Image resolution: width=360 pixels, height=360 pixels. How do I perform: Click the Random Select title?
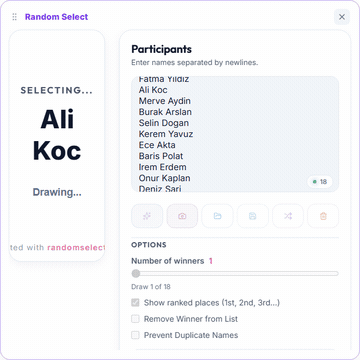click(x=56, y=17)
